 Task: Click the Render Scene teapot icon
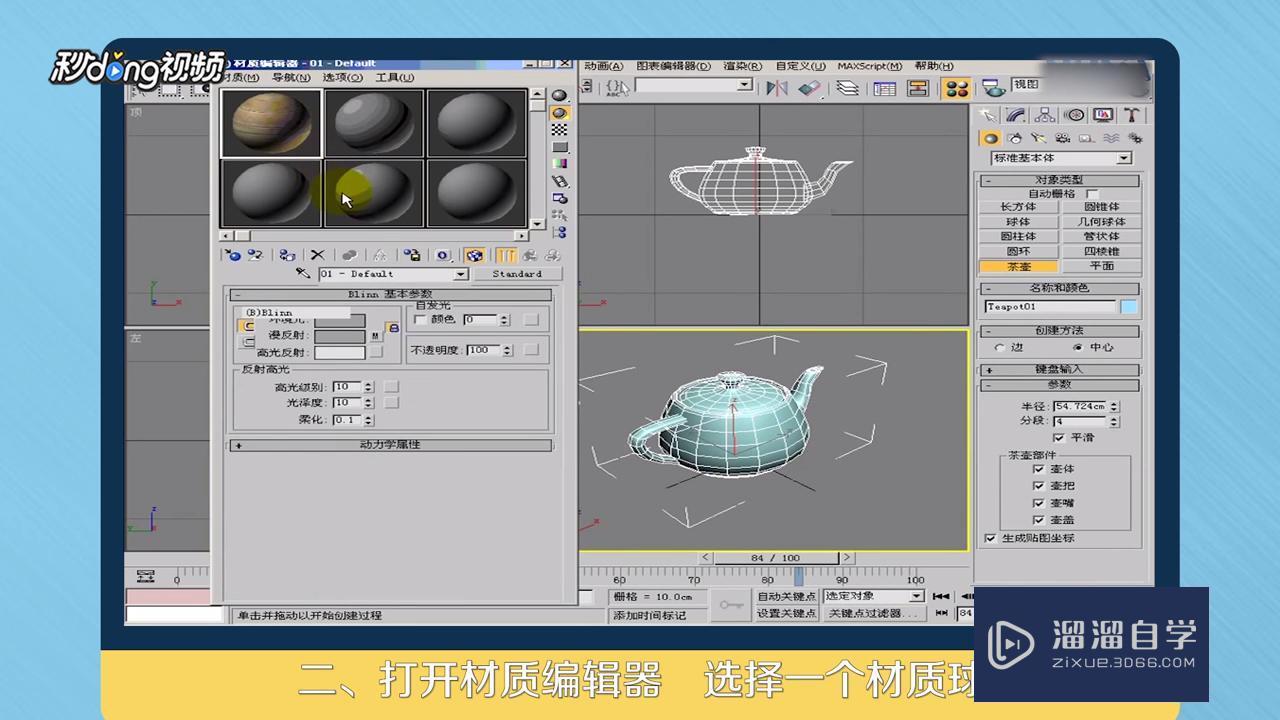pos(994,88)
